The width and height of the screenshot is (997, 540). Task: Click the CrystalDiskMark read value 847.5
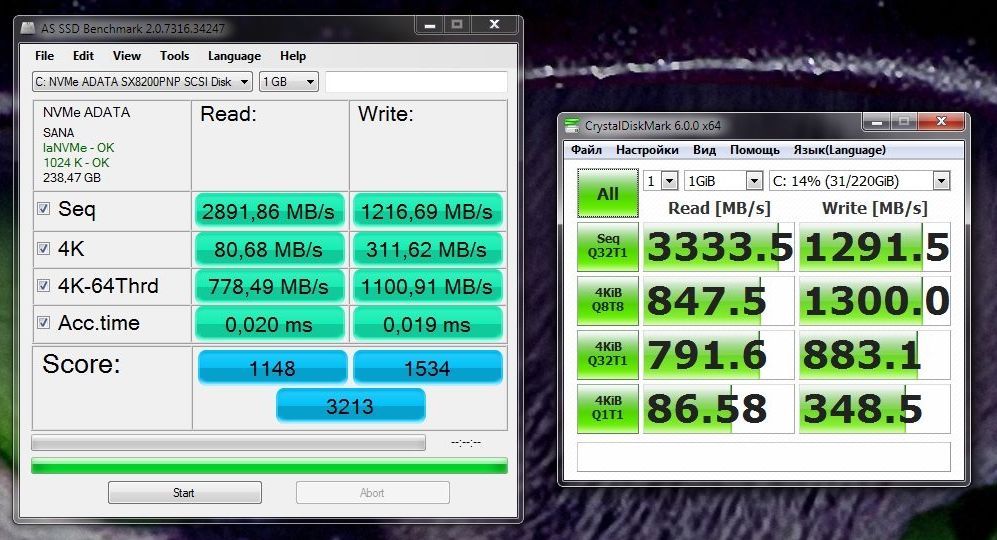pyautogui.click(x=719, y=301)
